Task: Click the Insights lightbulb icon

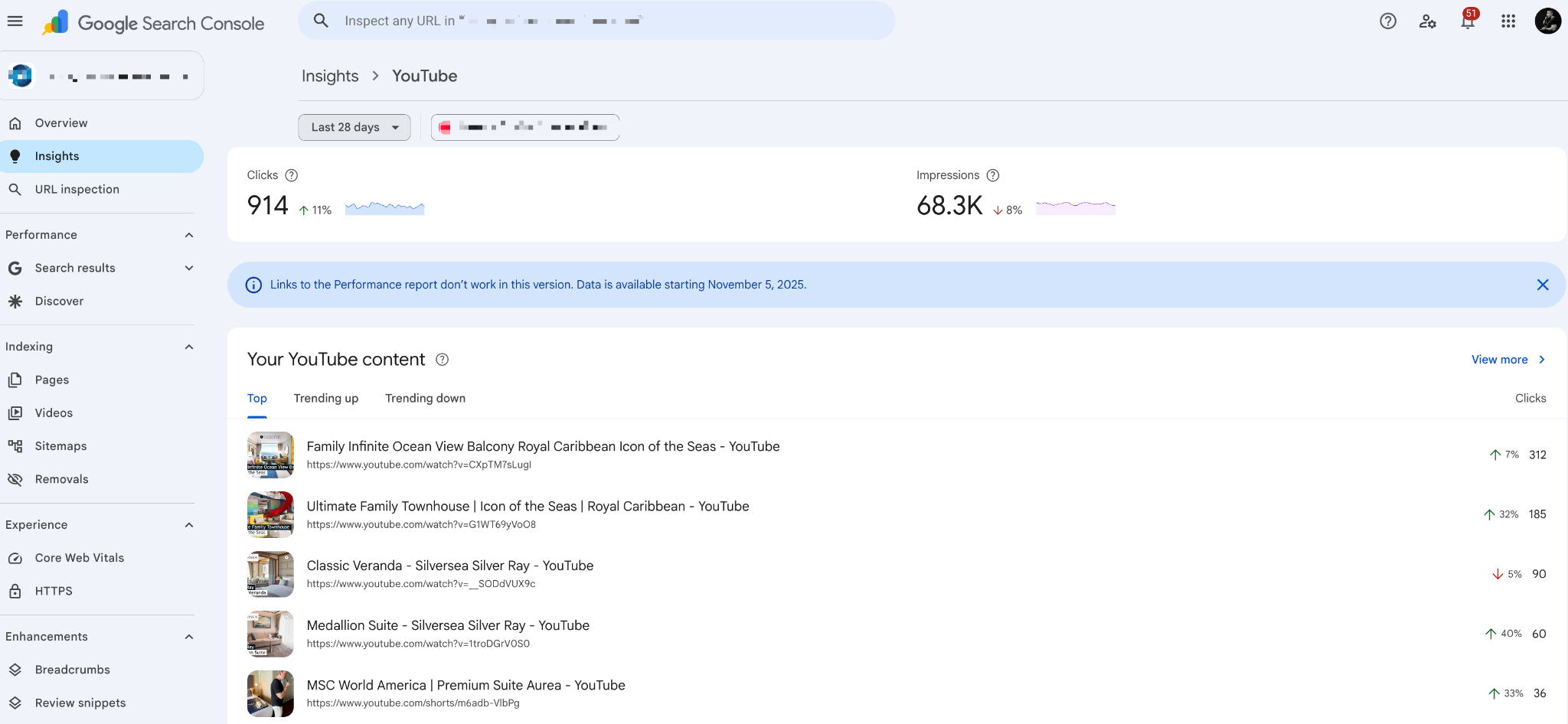Action: coord(15,156)
